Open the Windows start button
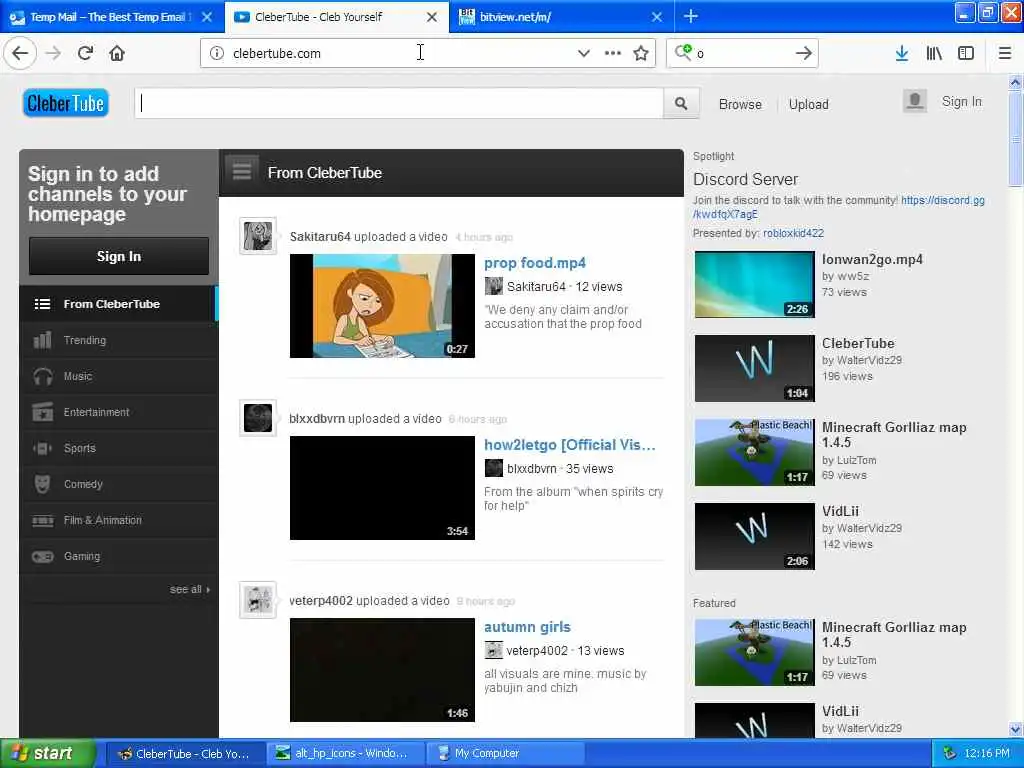Image resolution: width=1024 pixels, height=768 pixels. tap(48, 754)
